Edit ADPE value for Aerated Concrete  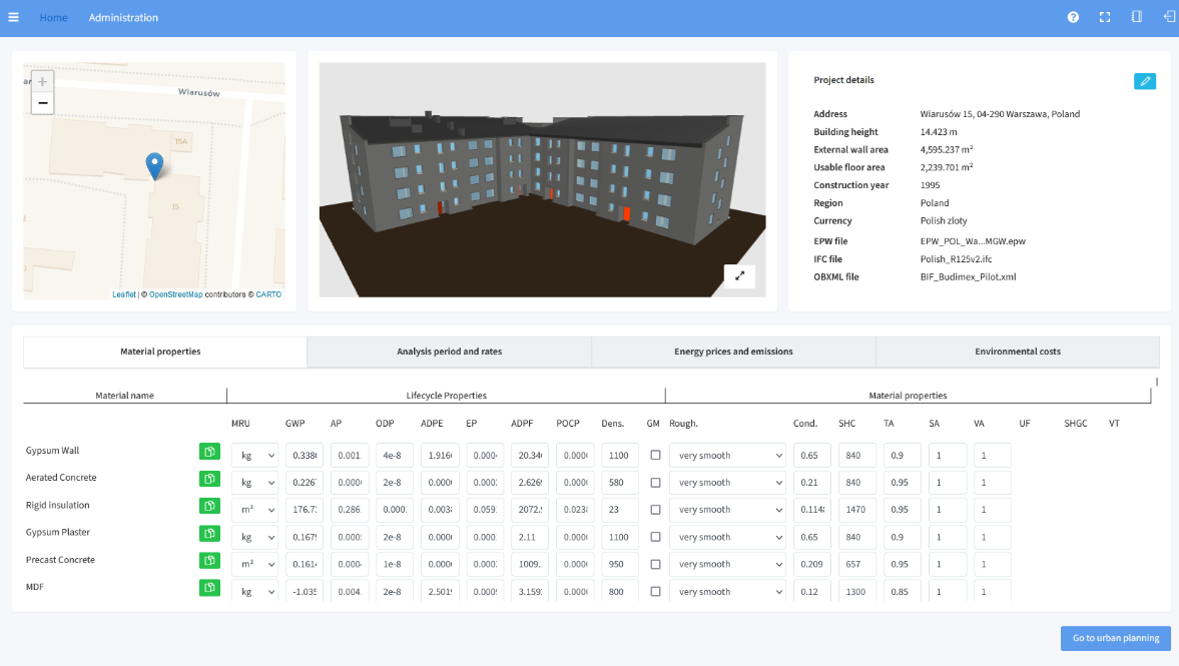(440, 483)
